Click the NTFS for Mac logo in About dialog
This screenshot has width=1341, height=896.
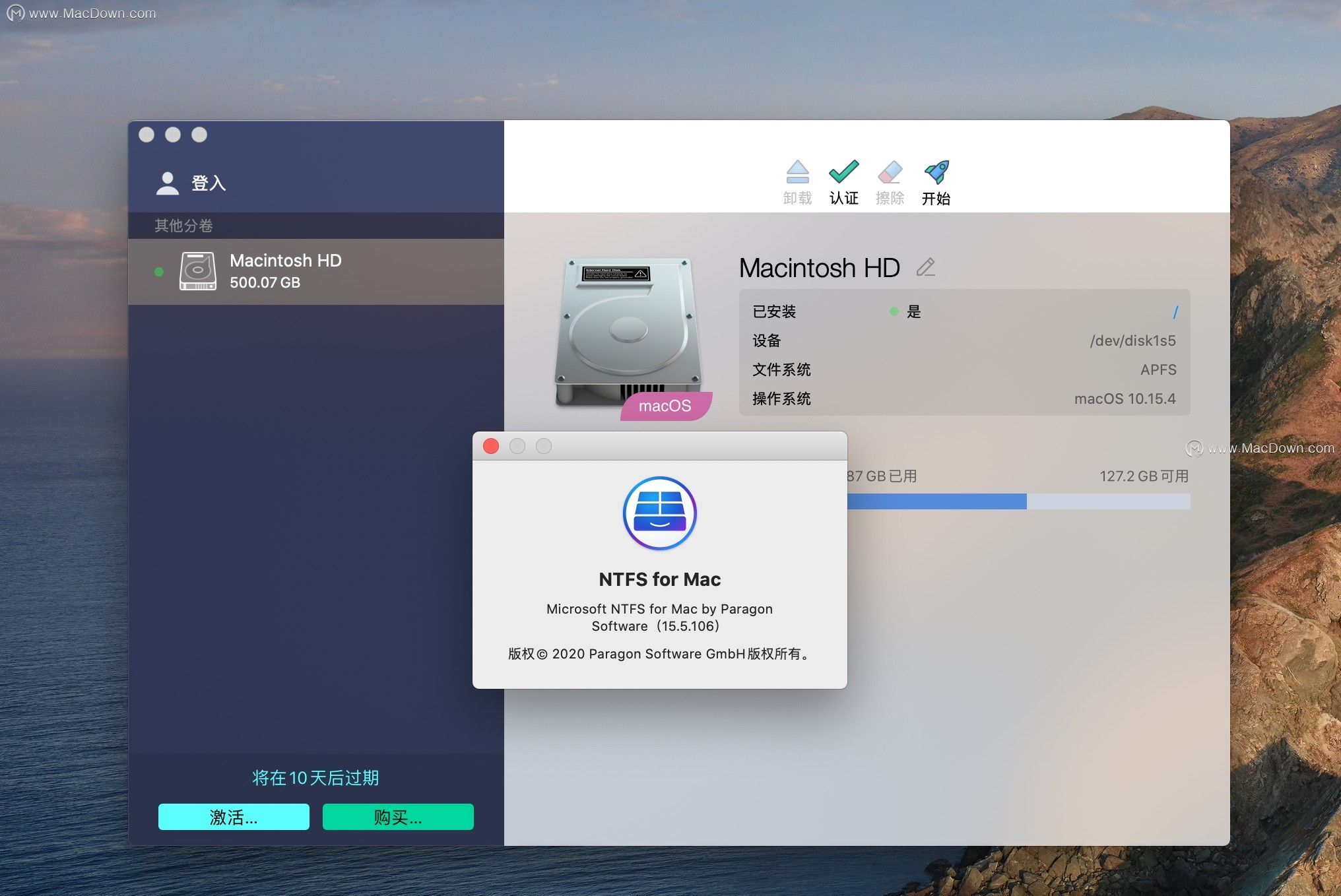[x=660, y=513]
